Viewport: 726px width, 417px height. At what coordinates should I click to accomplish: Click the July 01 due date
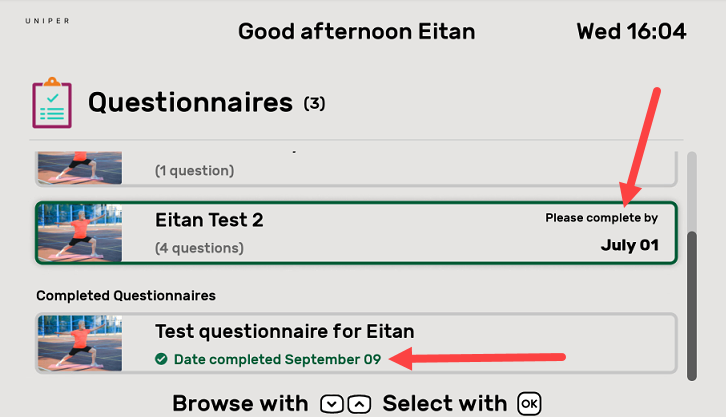(629, 245)
